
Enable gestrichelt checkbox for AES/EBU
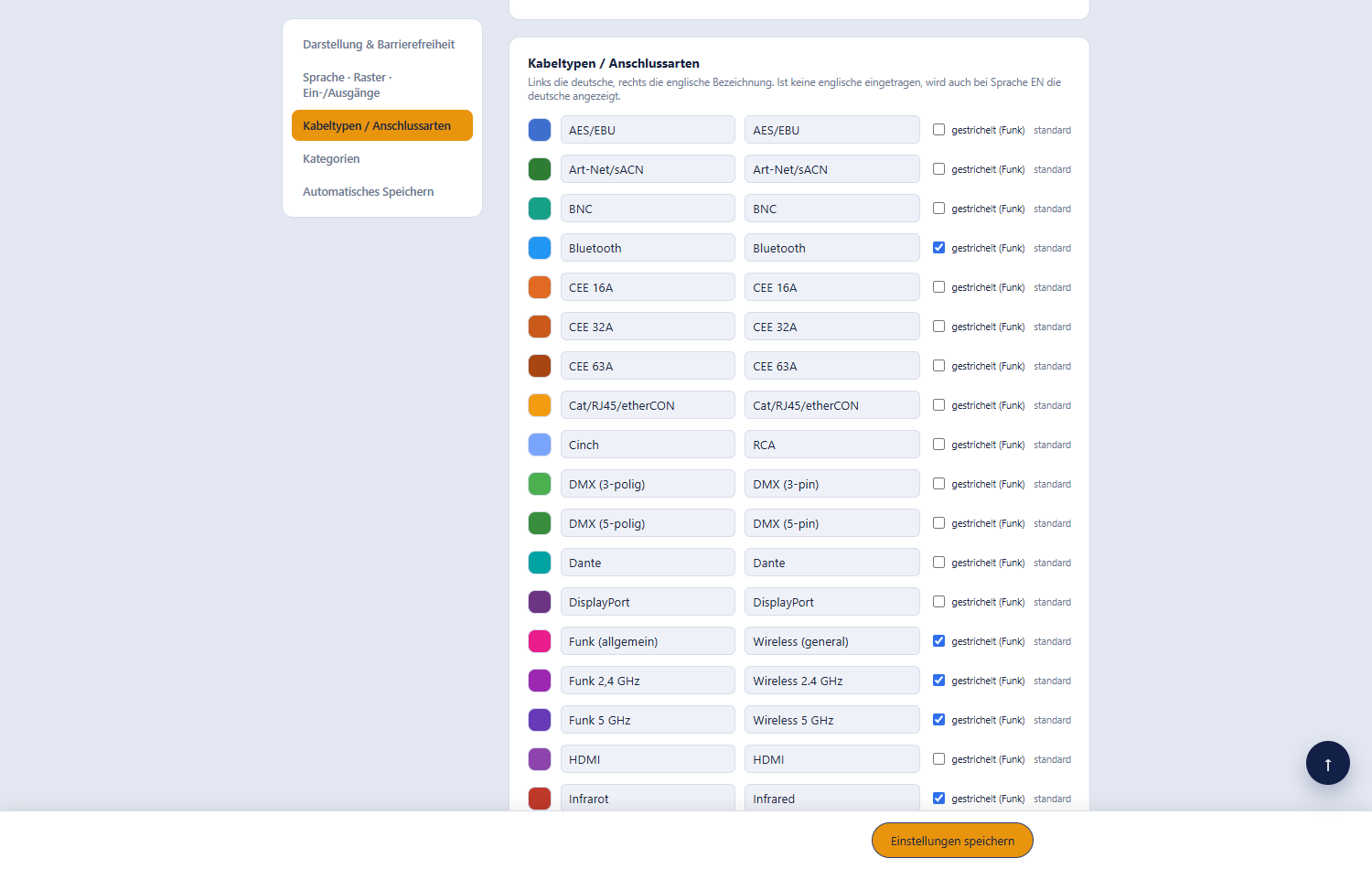(x=938, y=130)
